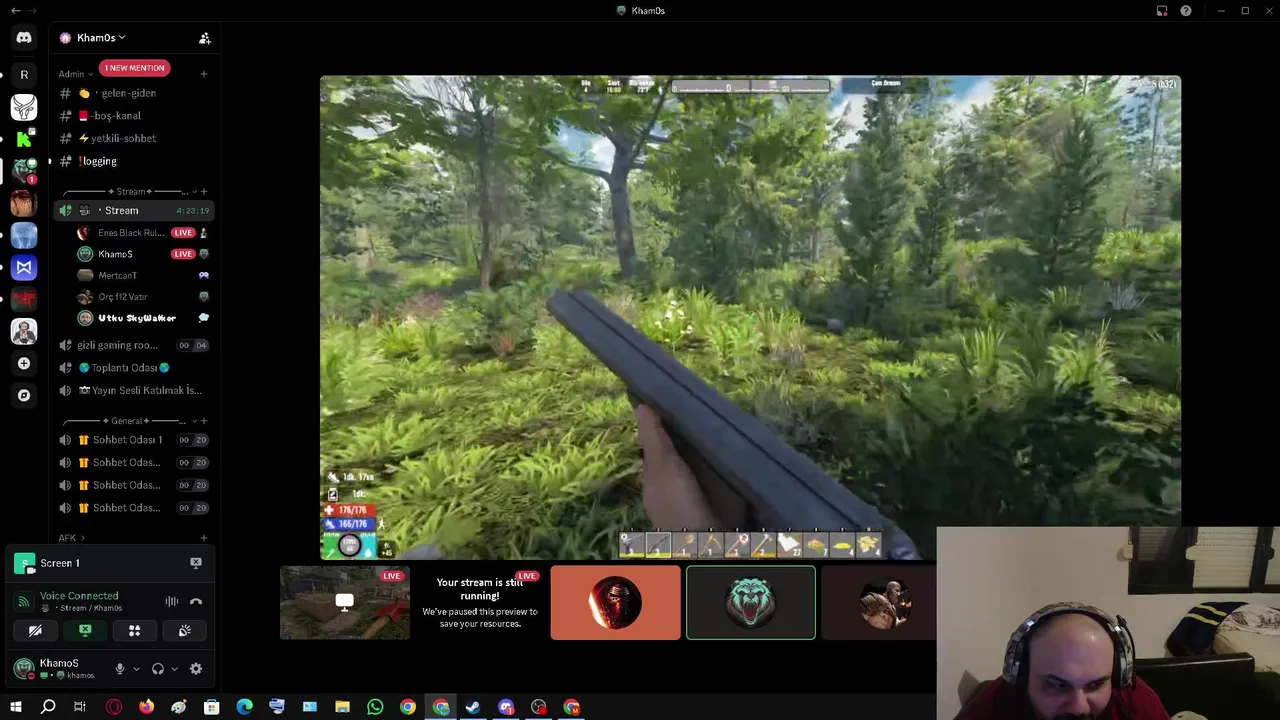This screenshot has width=1280, height=720.
Task: Toggle the green screen share button
Action: [x=85, y=631]
